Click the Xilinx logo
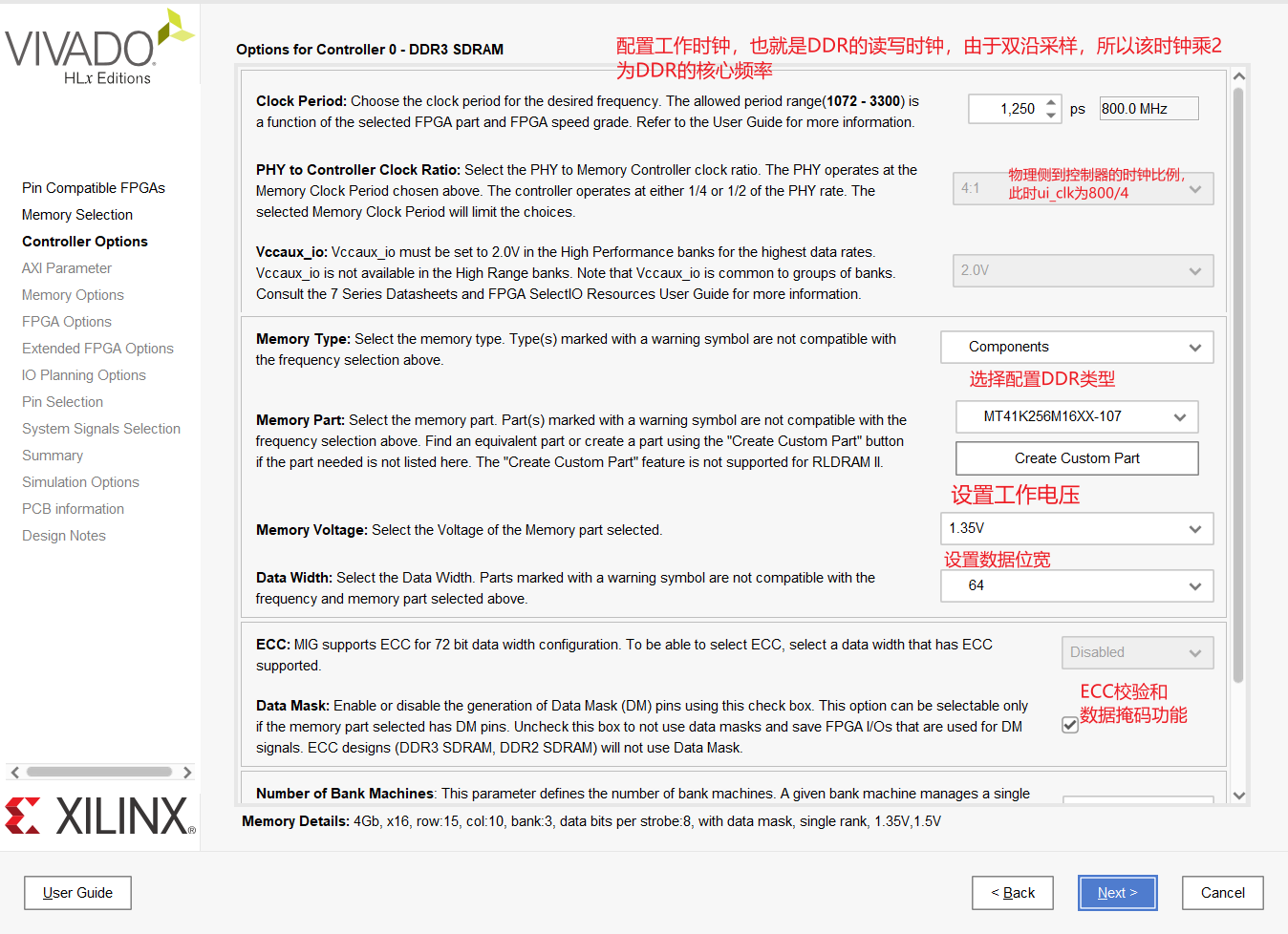The height and width of the screenshot is (934, 1288). point(100,817)
